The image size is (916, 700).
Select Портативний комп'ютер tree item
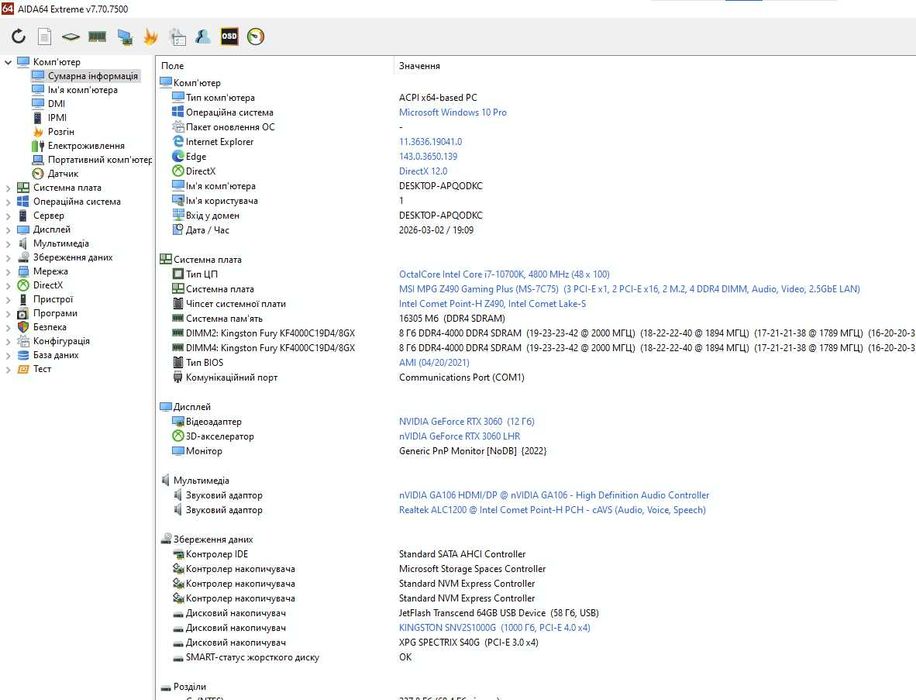(x=99, y=160)
